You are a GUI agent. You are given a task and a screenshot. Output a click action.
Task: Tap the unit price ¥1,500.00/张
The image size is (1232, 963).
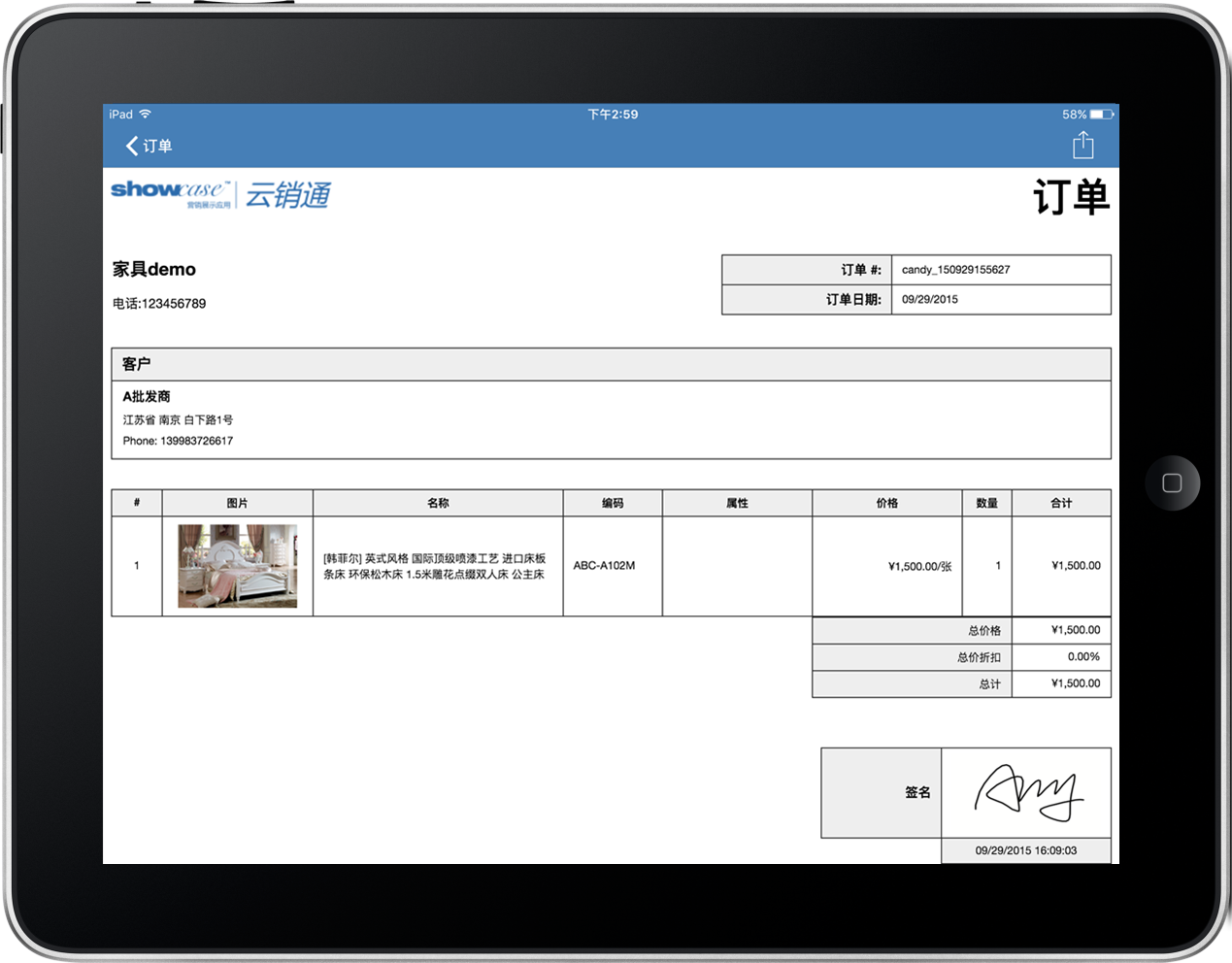(919, 566)
